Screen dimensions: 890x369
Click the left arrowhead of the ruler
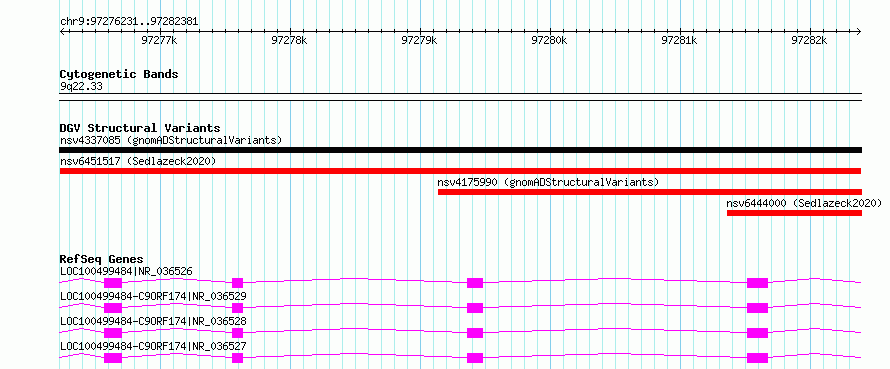pos(62,31)
